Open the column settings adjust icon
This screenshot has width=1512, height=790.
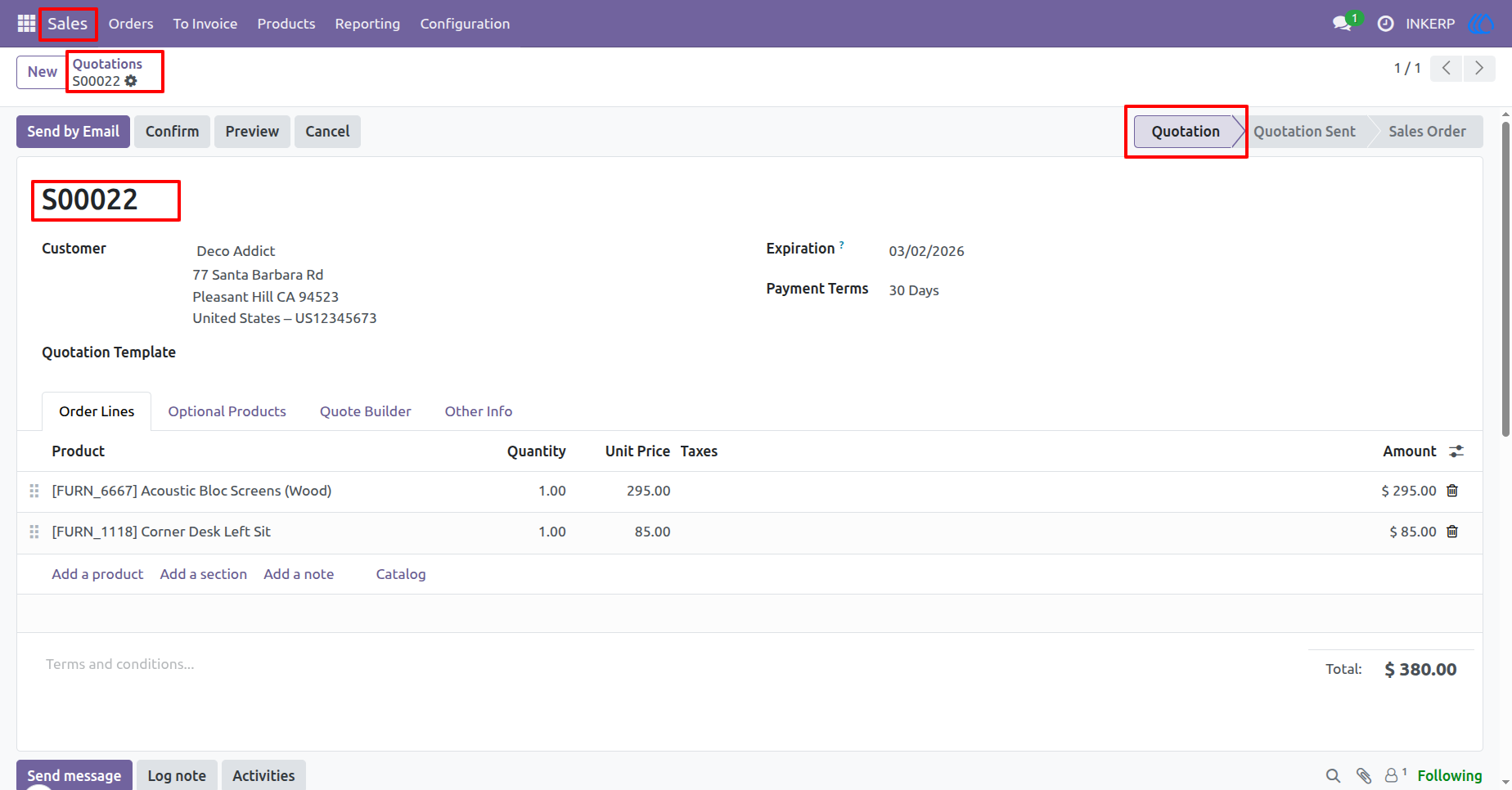1456,451
